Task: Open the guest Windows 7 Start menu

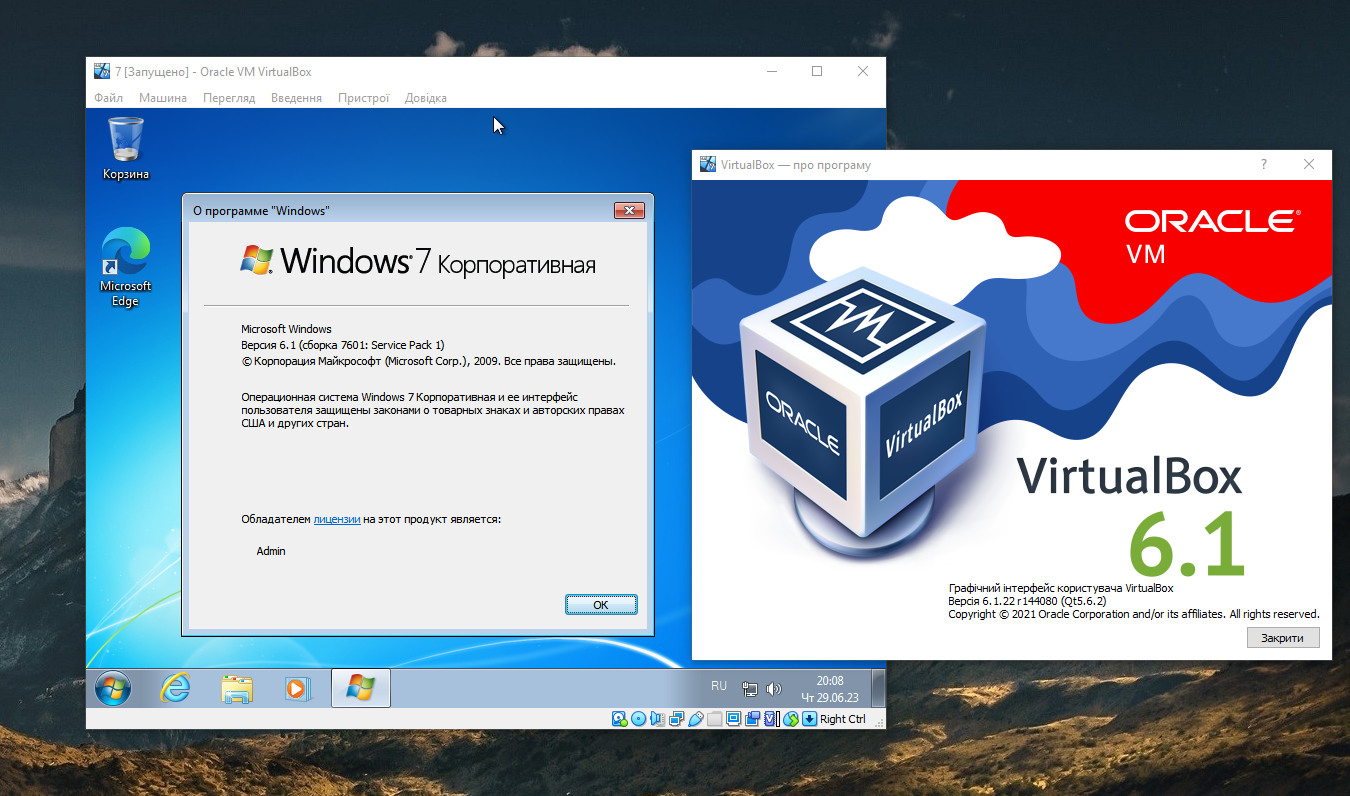Action: click(113, 688)
